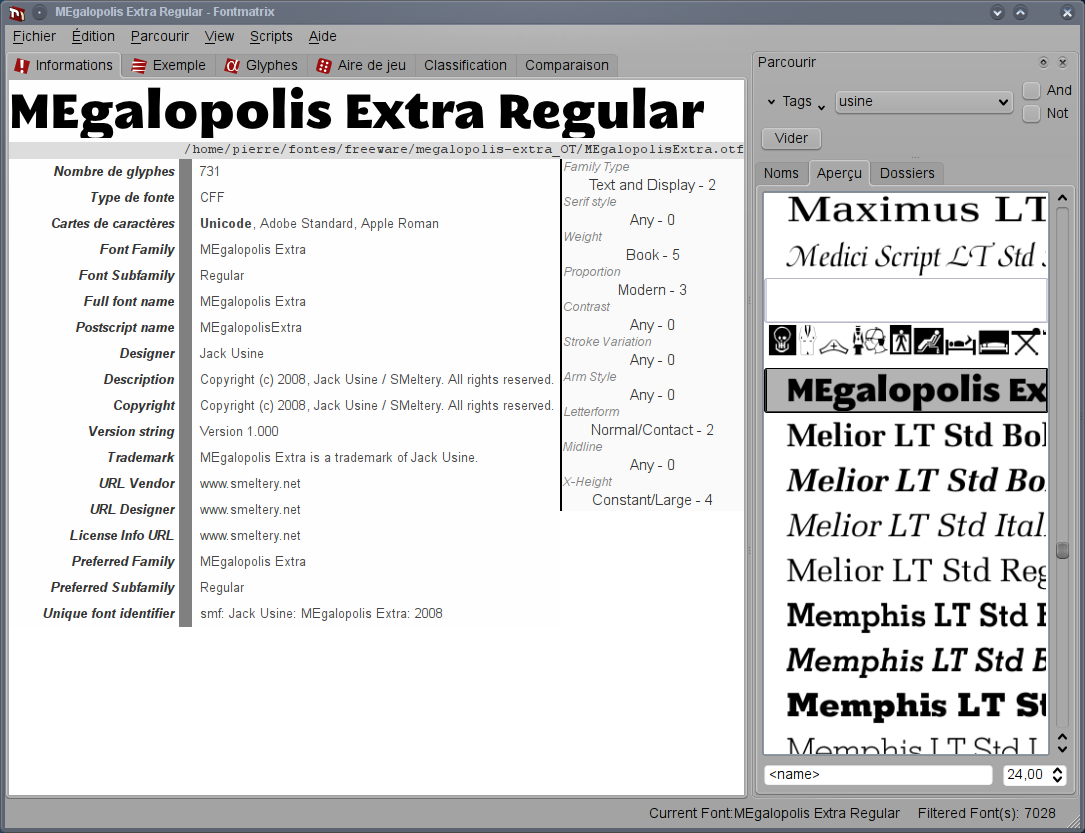The height and width of the screenshot is (833, 1085).
Task: Click the Aire de jeu dice icon
Action: tap(323, 66)
